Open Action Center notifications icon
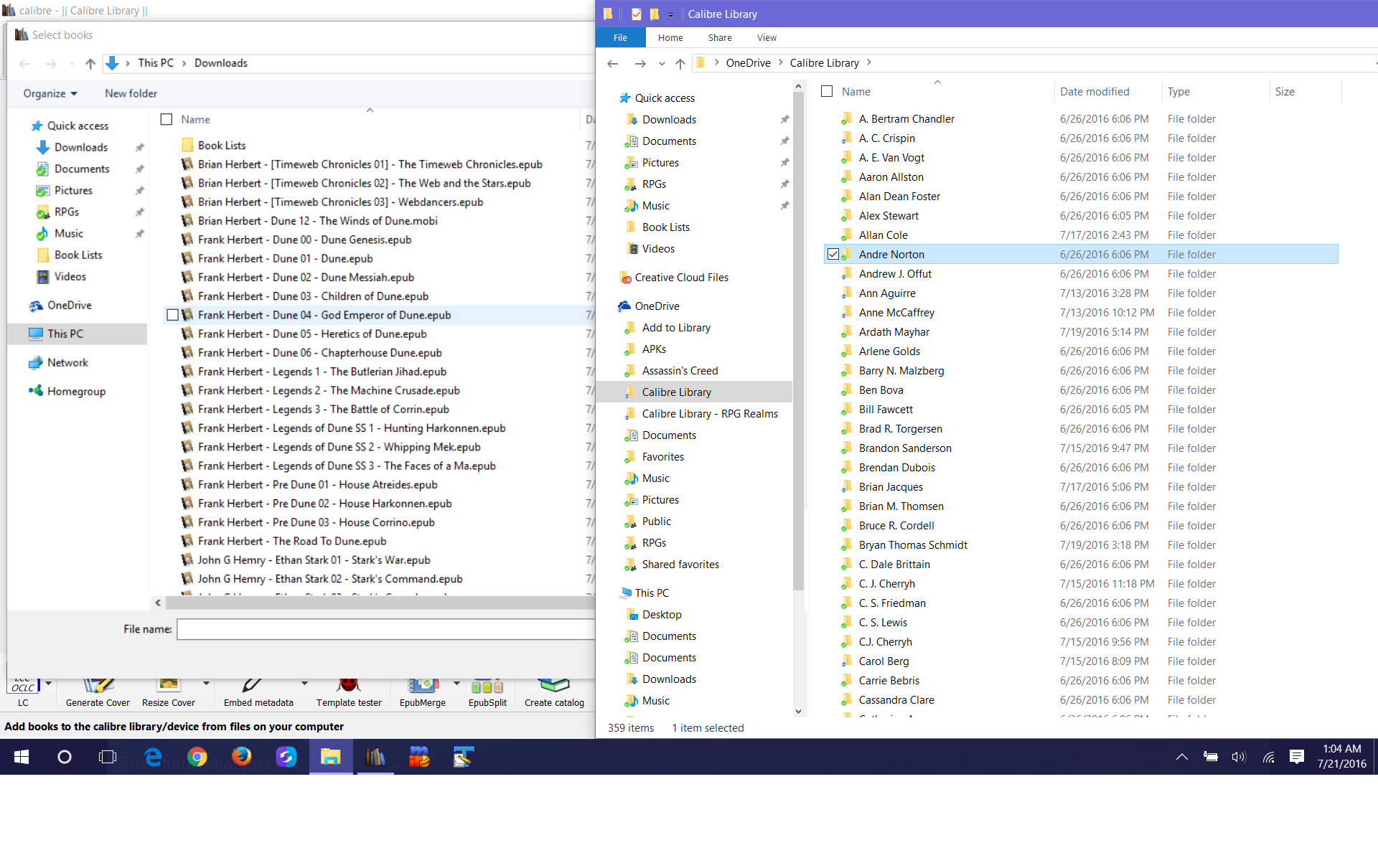1378x868 pixels. click(1296, 757)
